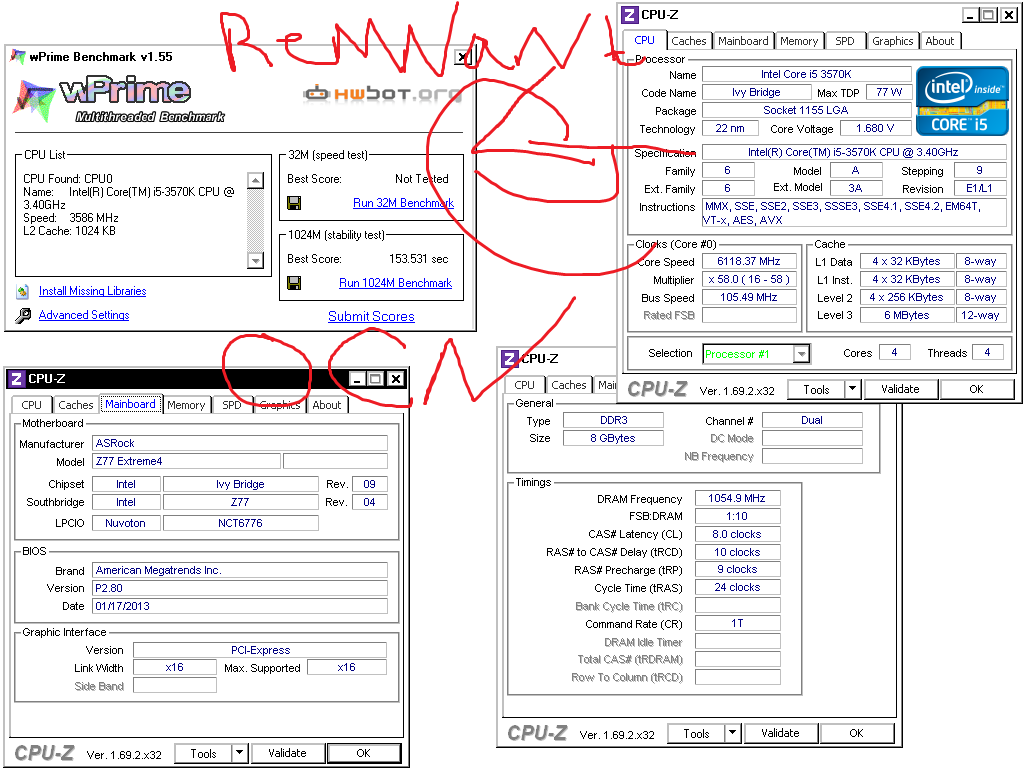Expand Tools dropdown arrow in Mainboard CPU-Z window
The image size is (1024, 768).
click(239, 754)
